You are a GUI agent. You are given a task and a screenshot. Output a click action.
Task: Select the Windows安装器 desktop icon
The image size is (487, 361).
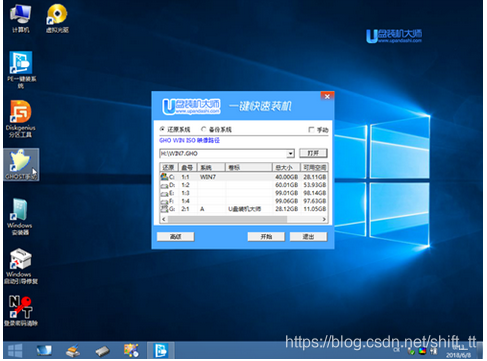[x=20, y=216]
